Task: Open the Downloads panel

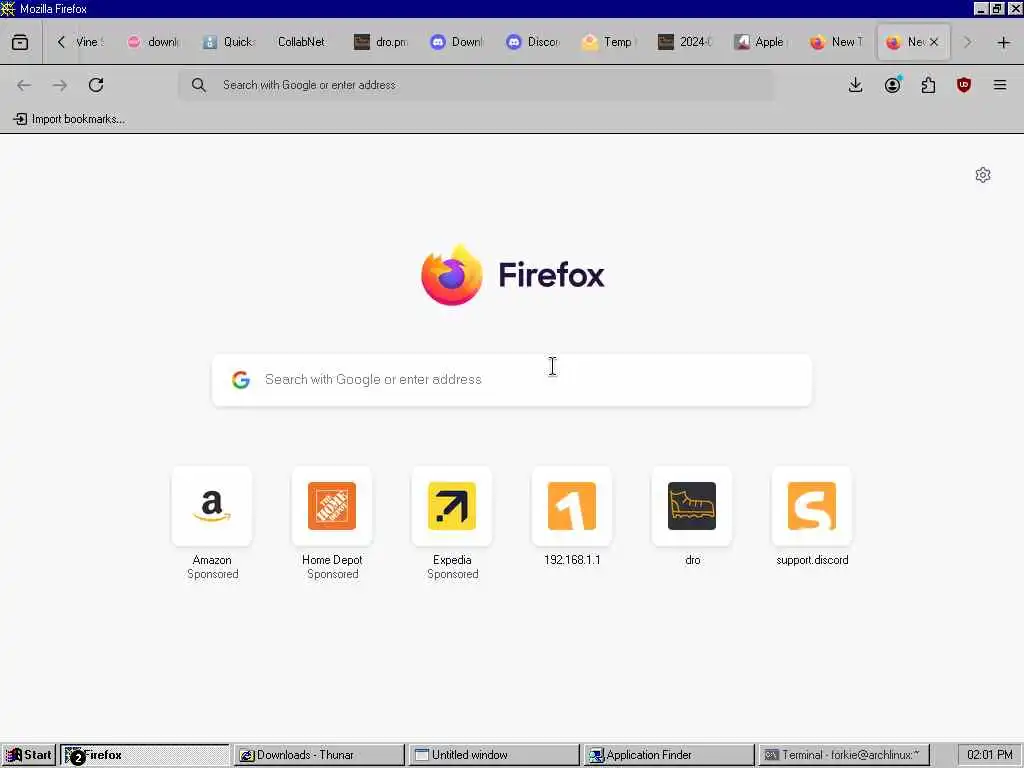Action: pos(856,85)
